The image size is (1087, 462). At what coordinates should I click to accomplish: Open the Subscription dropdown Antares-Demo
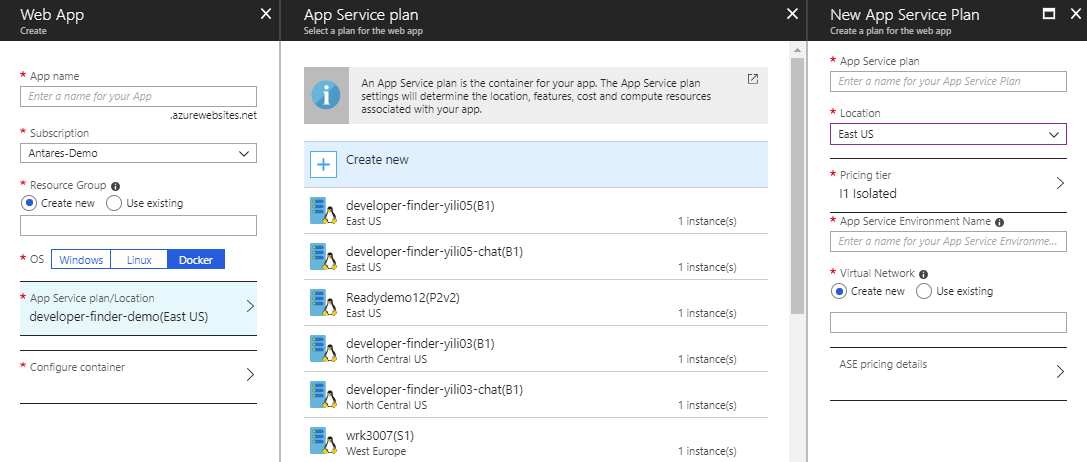pos(138,153)
